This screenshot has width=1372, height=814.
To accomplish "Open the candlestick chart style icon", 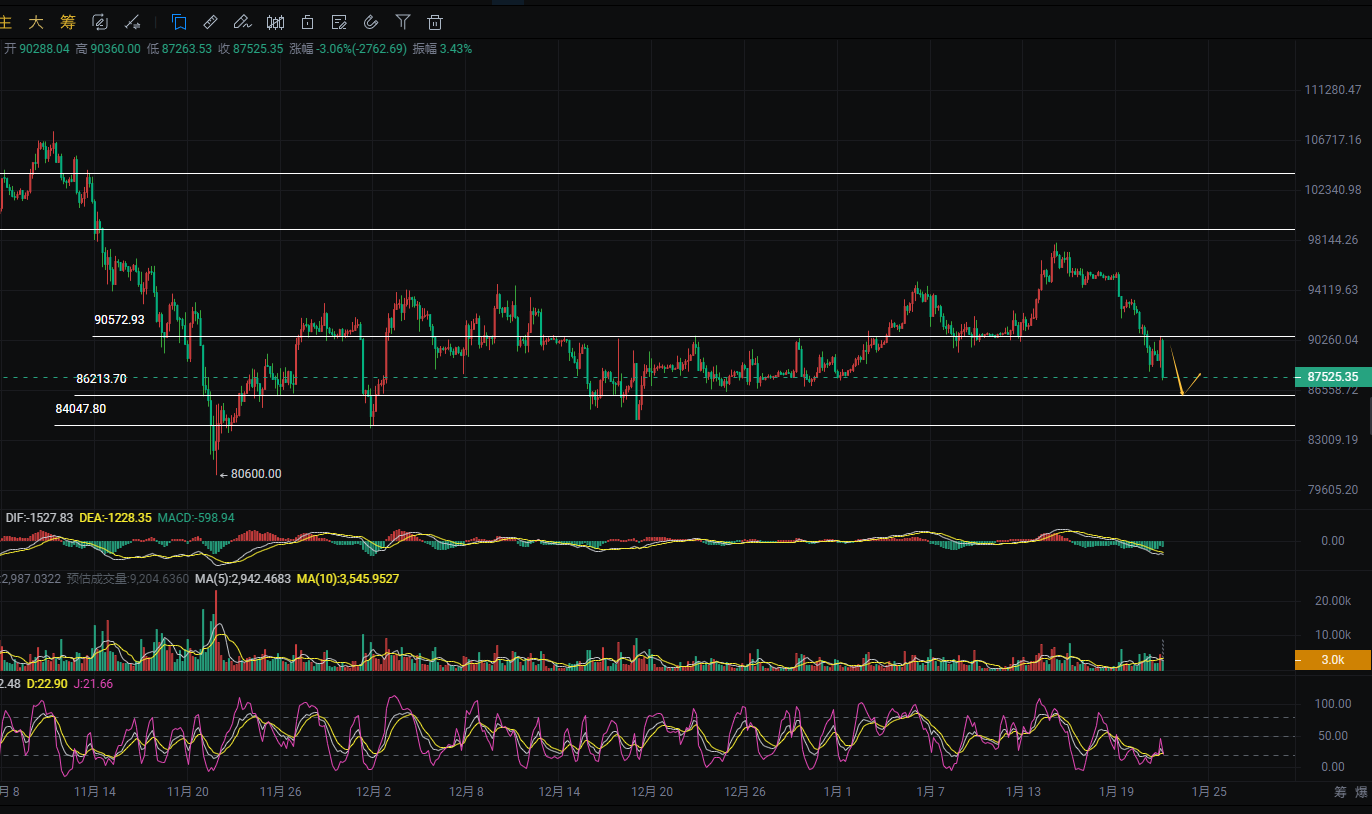I will tap(276, 21).
